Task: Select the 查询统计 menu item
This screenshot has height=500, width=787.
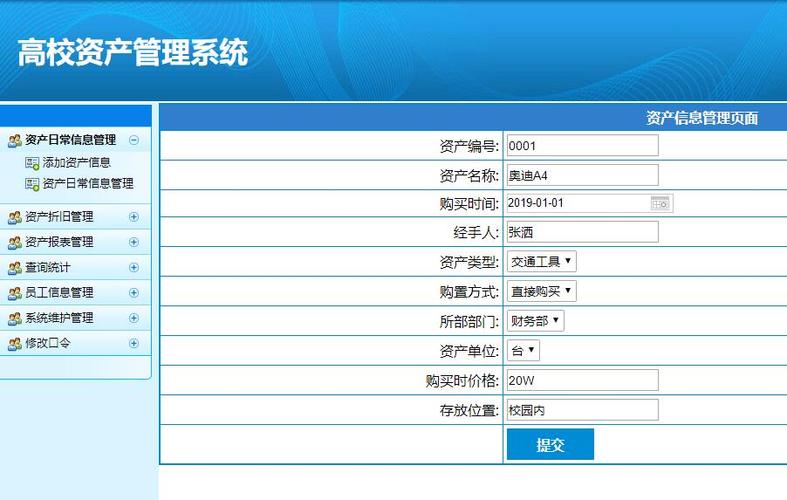Action: point(48,268)
